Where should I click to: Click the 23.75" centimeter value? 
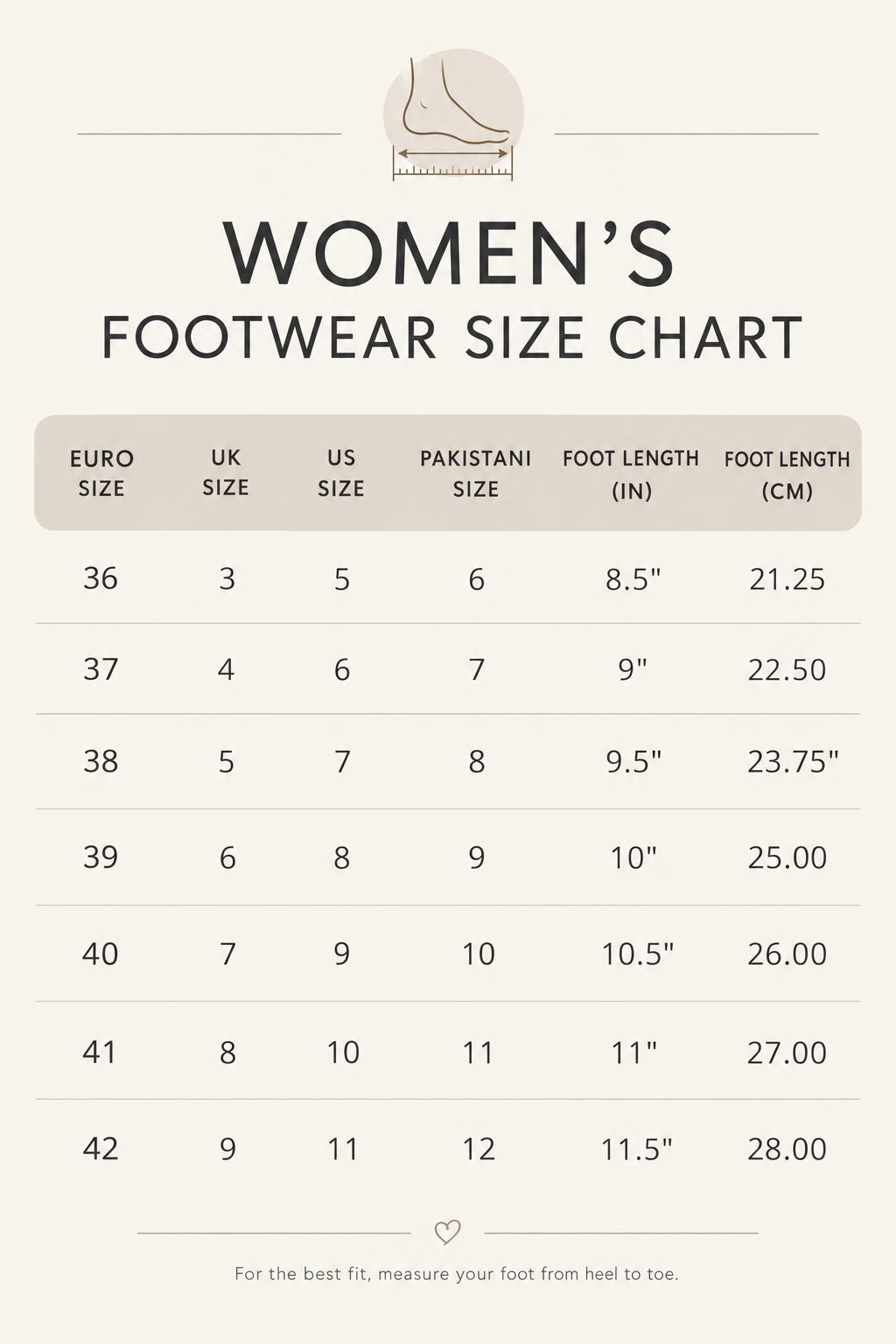pyautogui.click(x=793, y=761)
